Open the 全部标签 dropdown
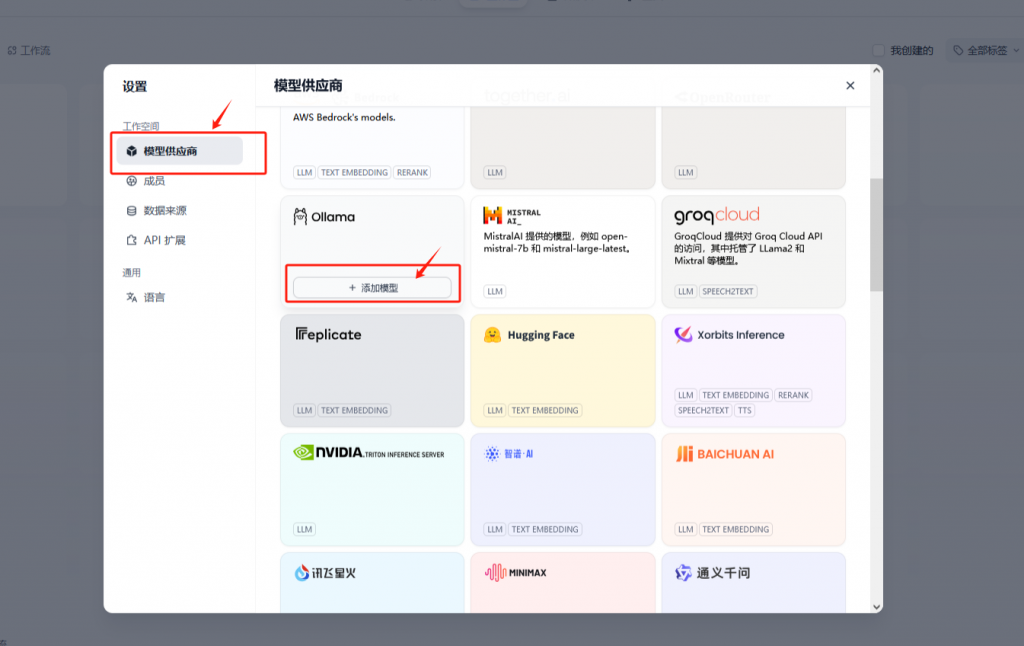The height and width of the screenshot is (646, 1024). [x=985, y=50]
